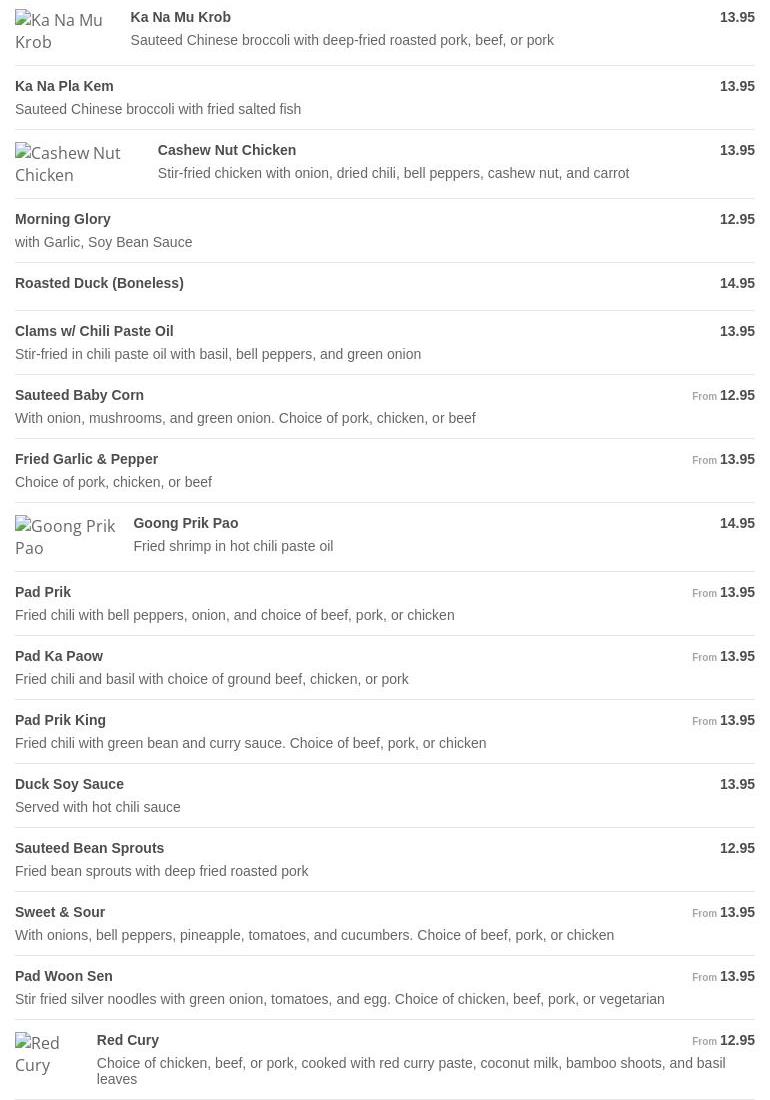
Task: Select Morning Glory dish title
Action: pos(63,219)
